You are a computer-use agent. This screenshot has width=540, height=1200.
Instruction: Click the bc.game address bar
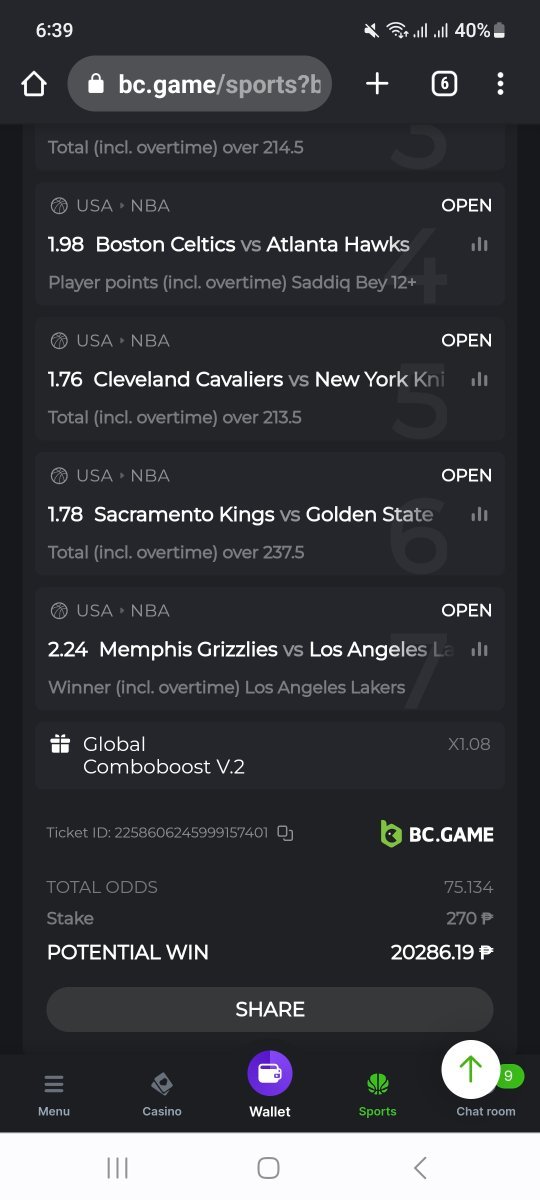coord(200,84)
